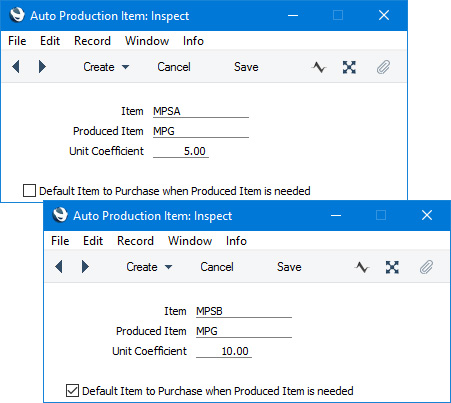Open the workflow overview icon in MPSA window
The width and height of the screenshot is (451, 403).
pyautogui.click(x=319, y=67)
